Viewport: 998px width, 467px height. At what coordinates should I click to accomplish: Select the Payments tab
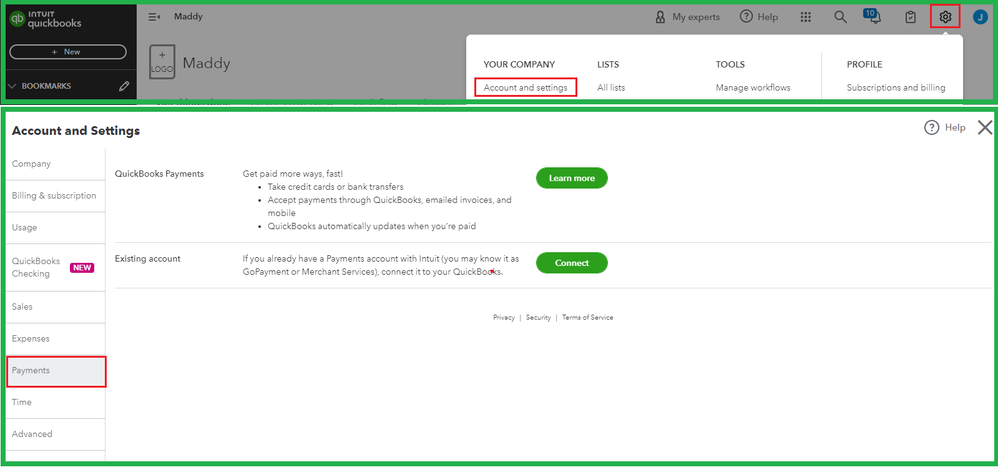pos(56,372)
